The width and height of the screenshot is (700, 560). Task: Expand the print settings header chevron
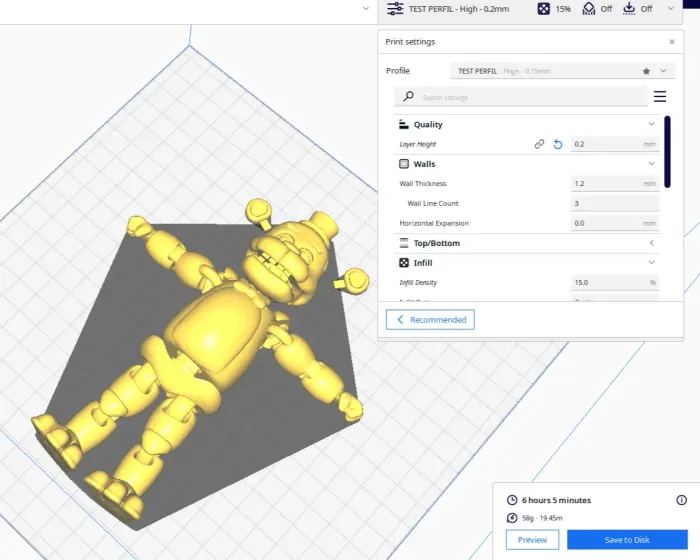[671, 8]
